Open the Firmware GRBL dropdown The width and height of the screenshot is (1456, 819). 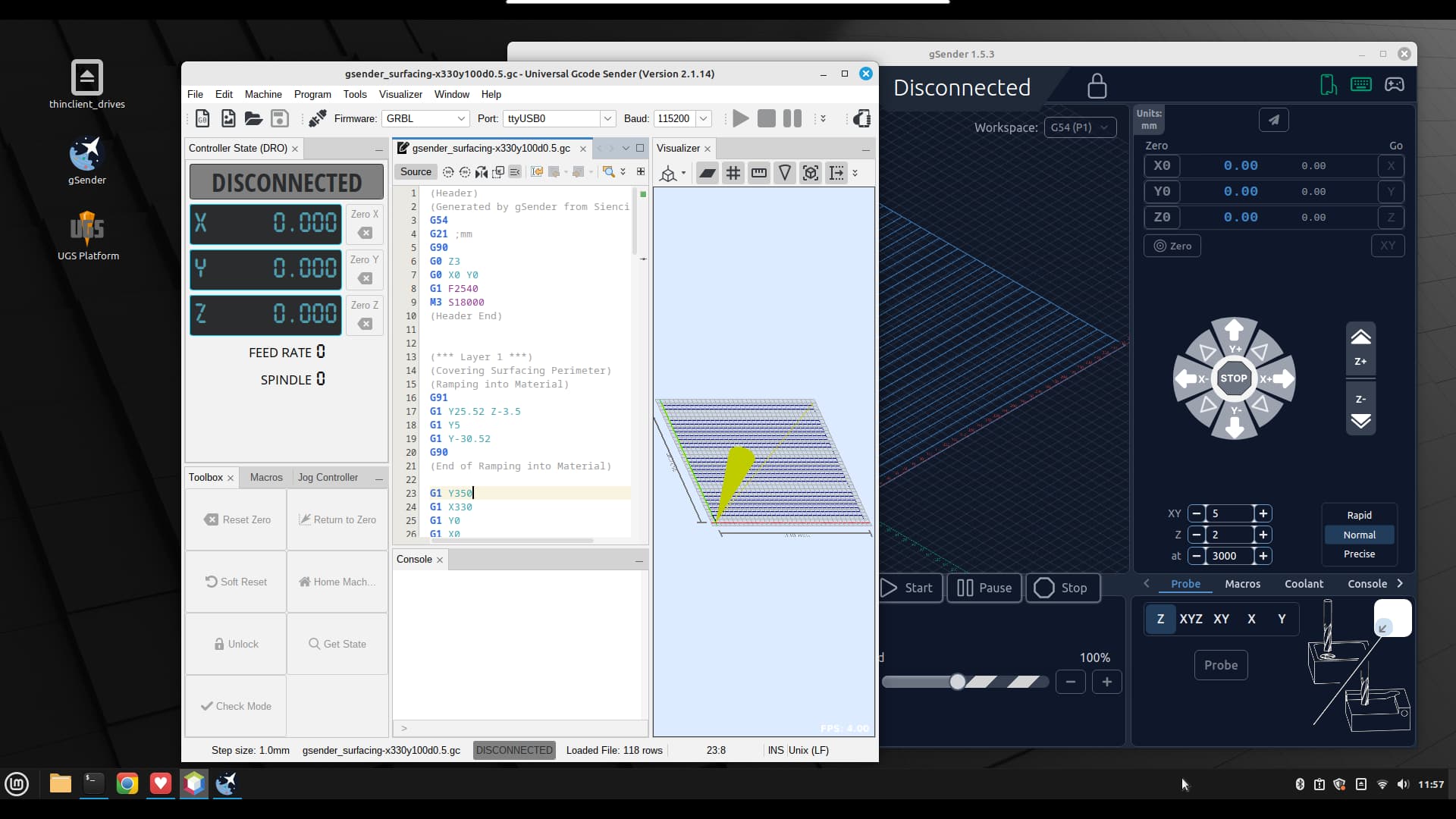[426, 118]
